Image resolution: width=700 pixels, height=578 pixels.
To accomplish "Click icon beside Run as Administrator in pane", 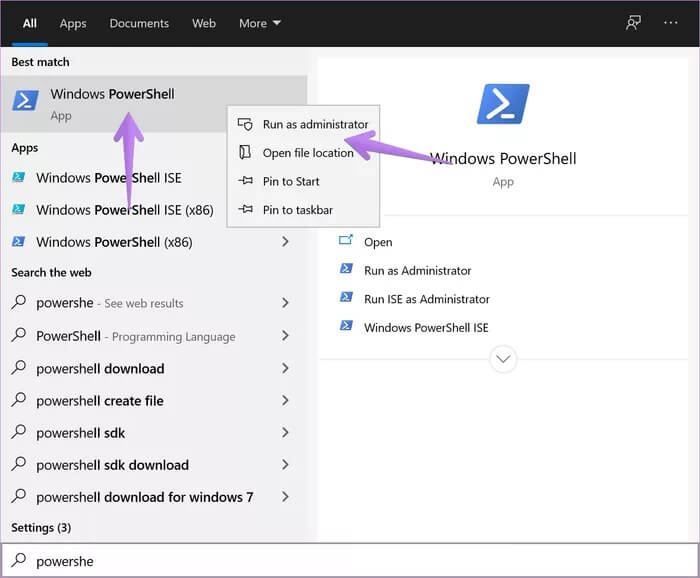I will pyautogui.click(x=346, y=269).
